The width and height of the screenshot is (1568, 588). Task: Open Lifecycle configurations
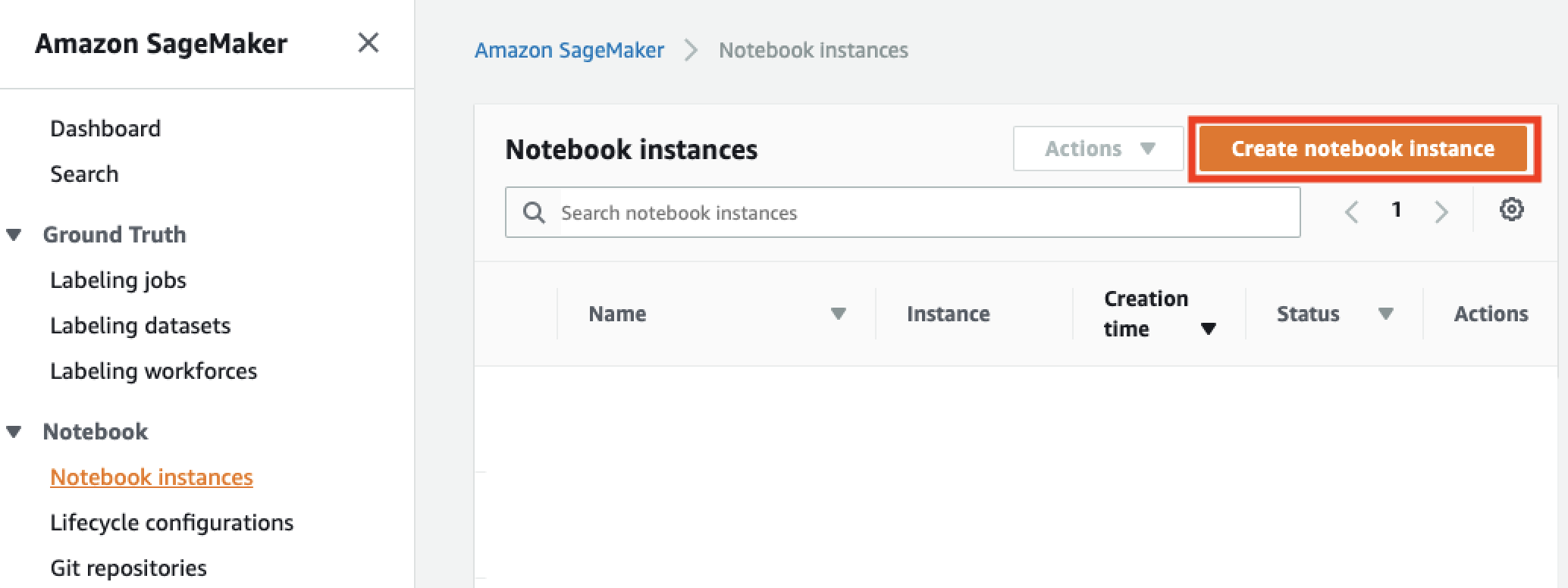(x=172, y=523)
